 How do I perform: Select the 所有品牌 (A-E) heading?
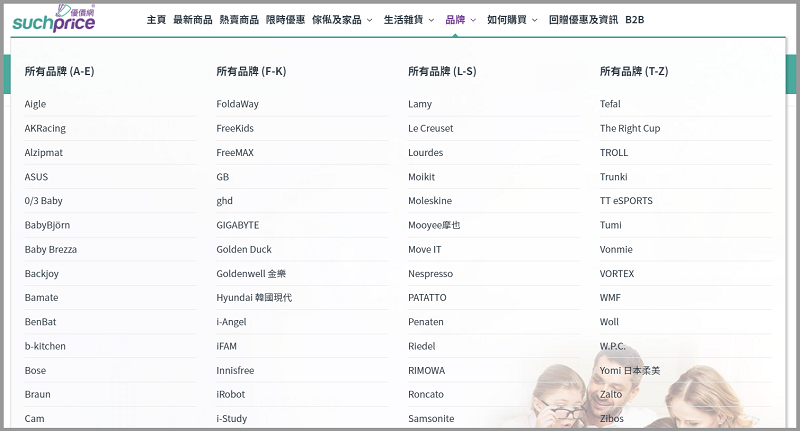60,71
